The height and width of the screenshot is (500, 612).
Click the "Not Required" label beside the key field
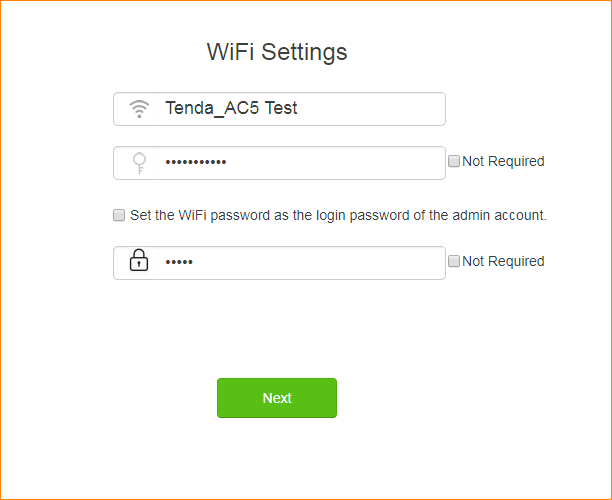[x=503, y=161]
